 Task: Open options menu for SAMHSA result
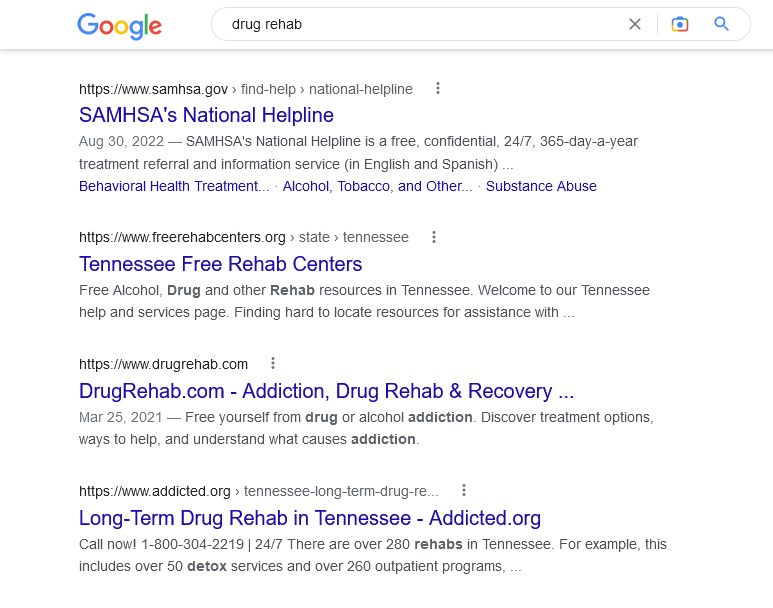point(438,88)
